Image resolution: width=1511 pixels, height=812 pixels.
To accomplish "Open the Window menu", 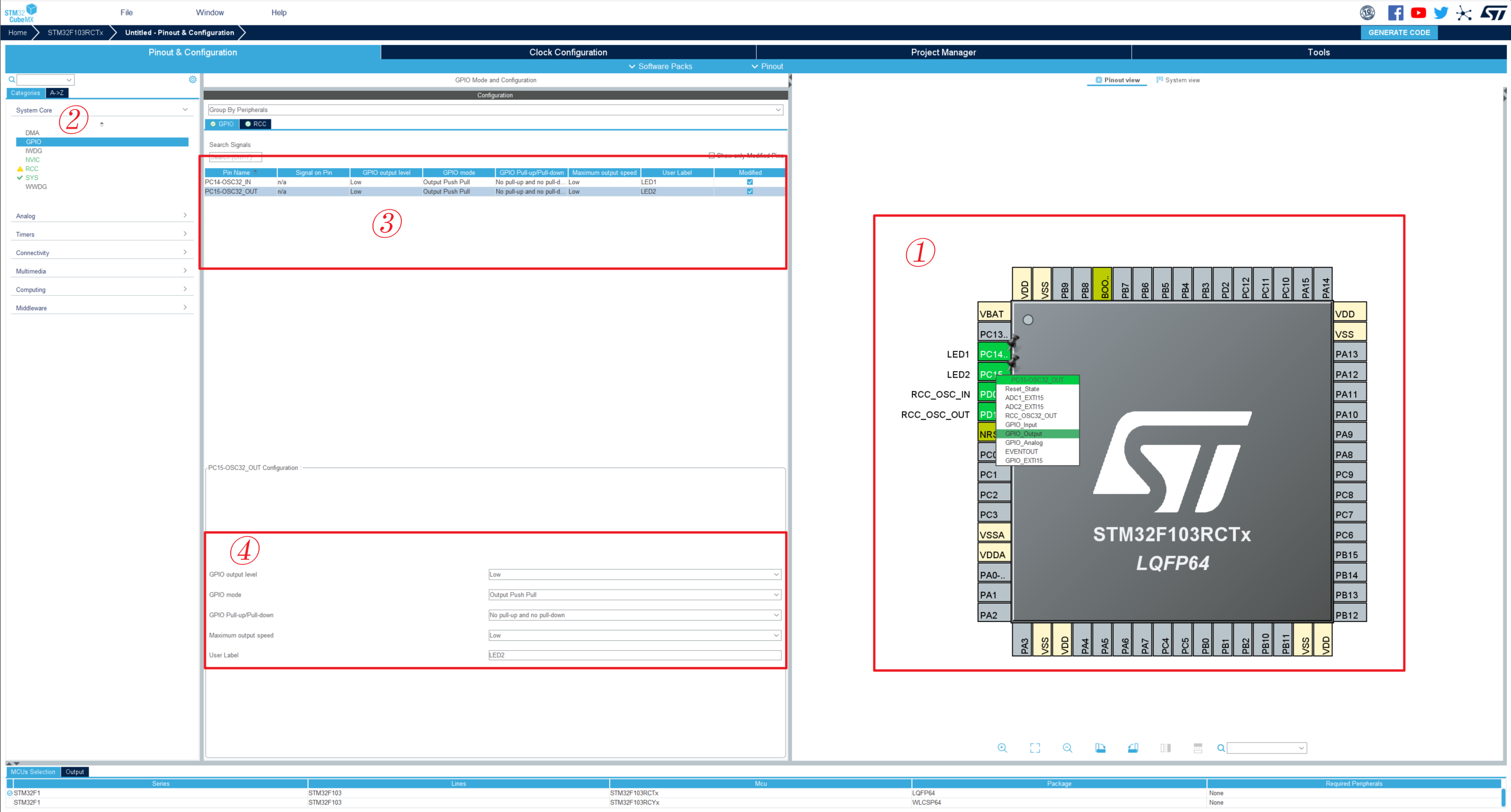I will click(x=210, y=12).
